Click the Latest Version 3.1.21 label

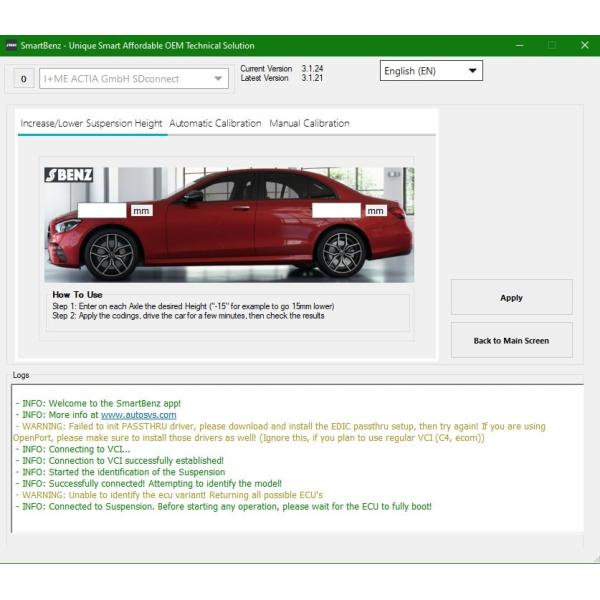tap(282, 79)
